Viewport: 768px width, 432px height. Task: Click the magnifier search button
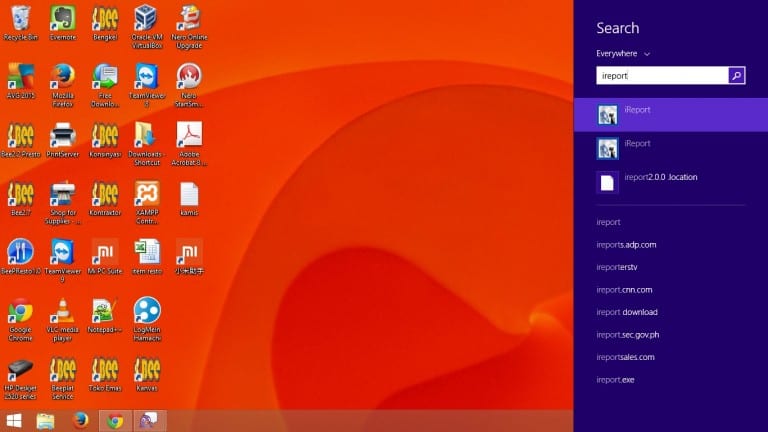[737, 75]
